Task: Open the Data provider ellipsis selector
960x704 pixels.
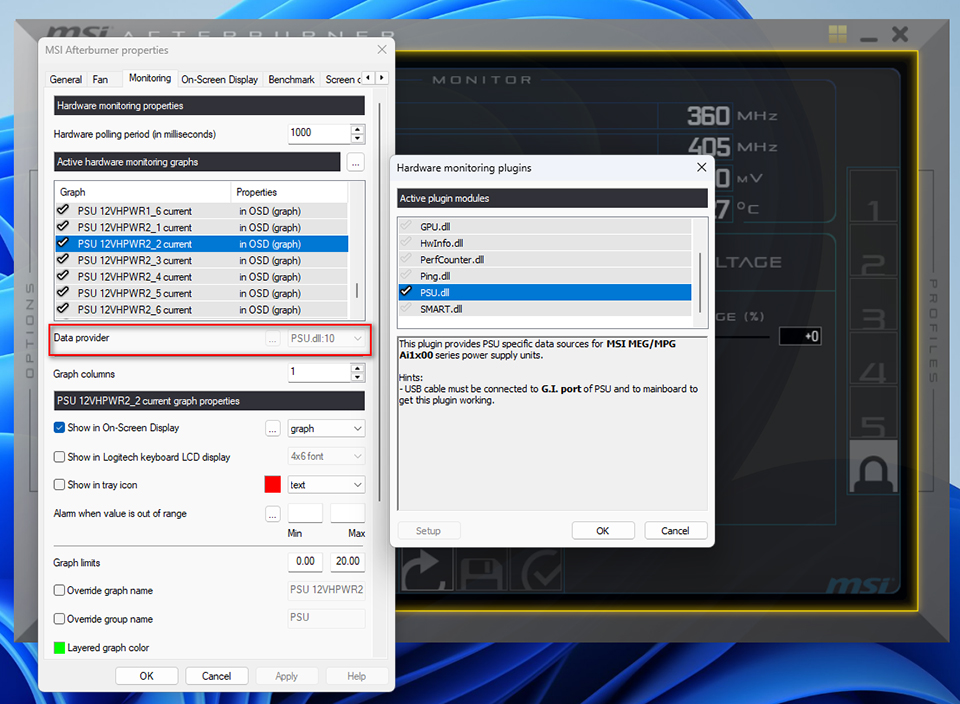Action: coord(272,338)
